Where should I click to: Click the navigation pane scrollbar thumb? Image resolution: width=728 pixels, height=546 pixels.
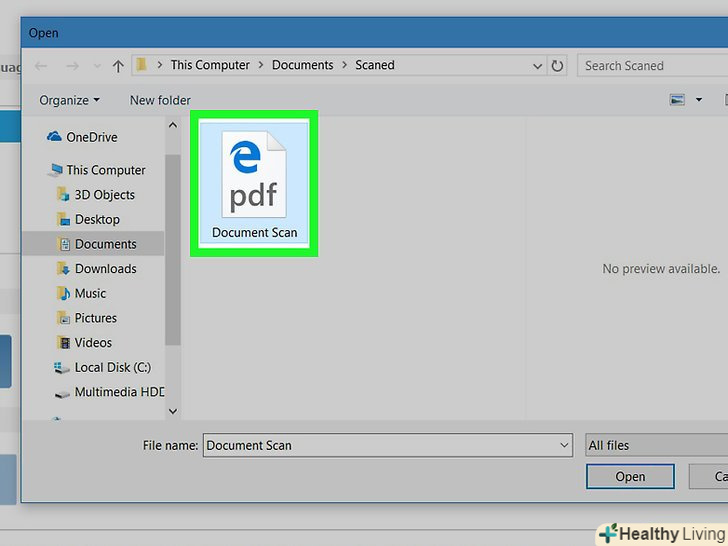tap(173, 250)
